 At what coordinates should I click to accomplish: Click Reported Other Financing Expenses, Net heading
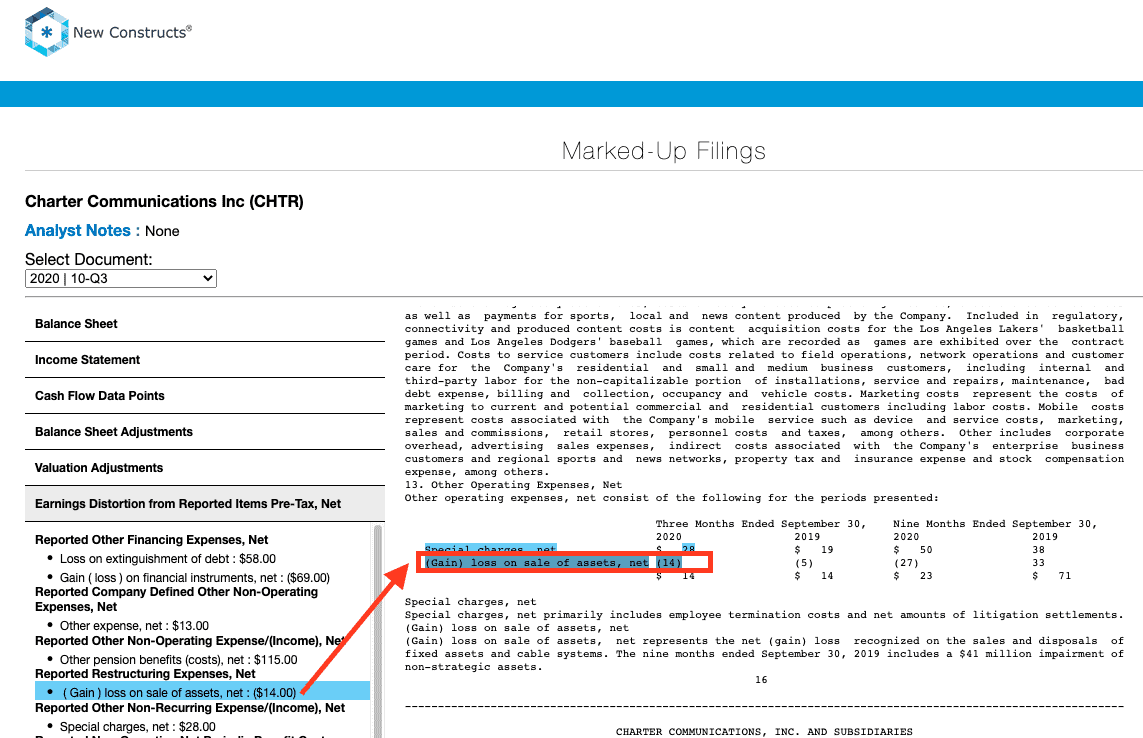[152, 540]
